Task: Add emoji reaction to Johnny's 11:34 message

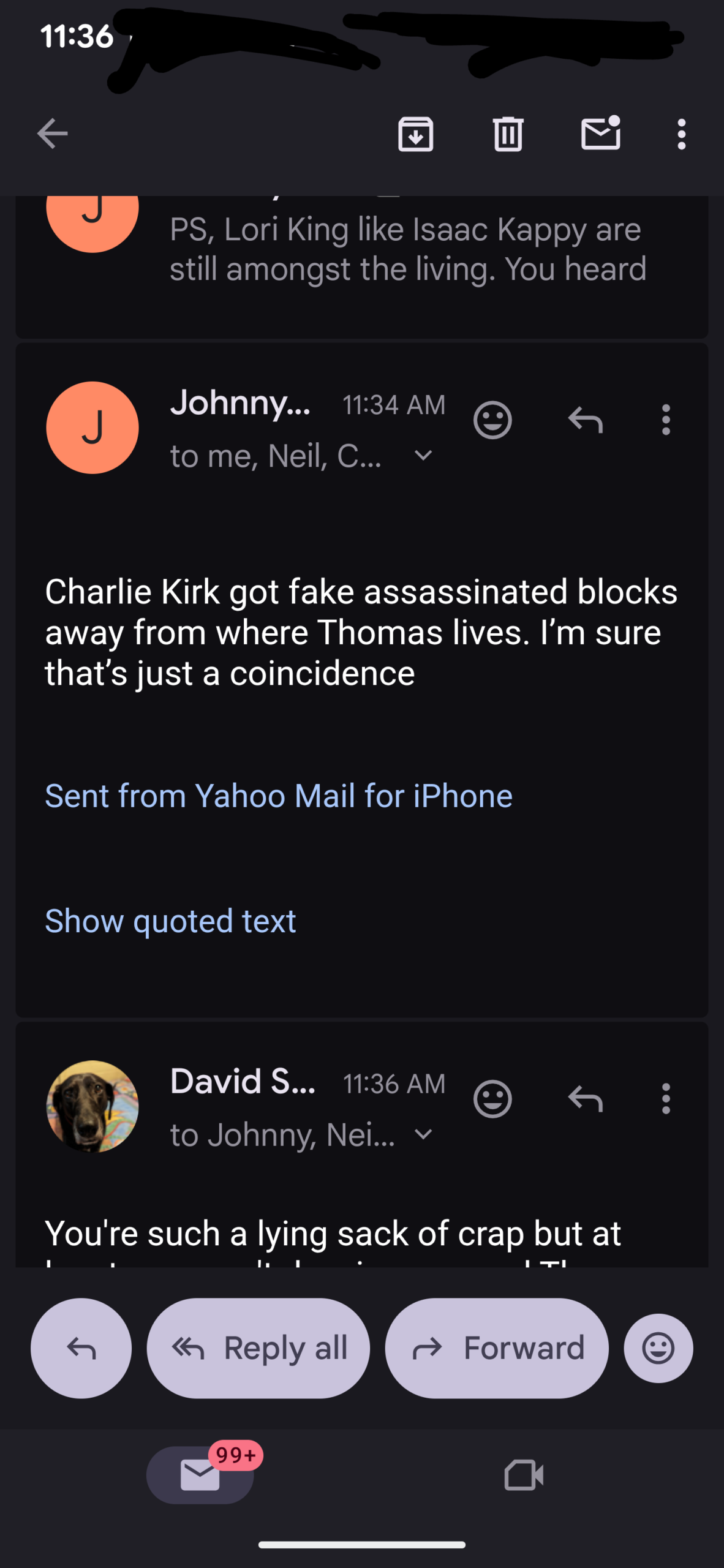Action: click(x=492, y=420)
